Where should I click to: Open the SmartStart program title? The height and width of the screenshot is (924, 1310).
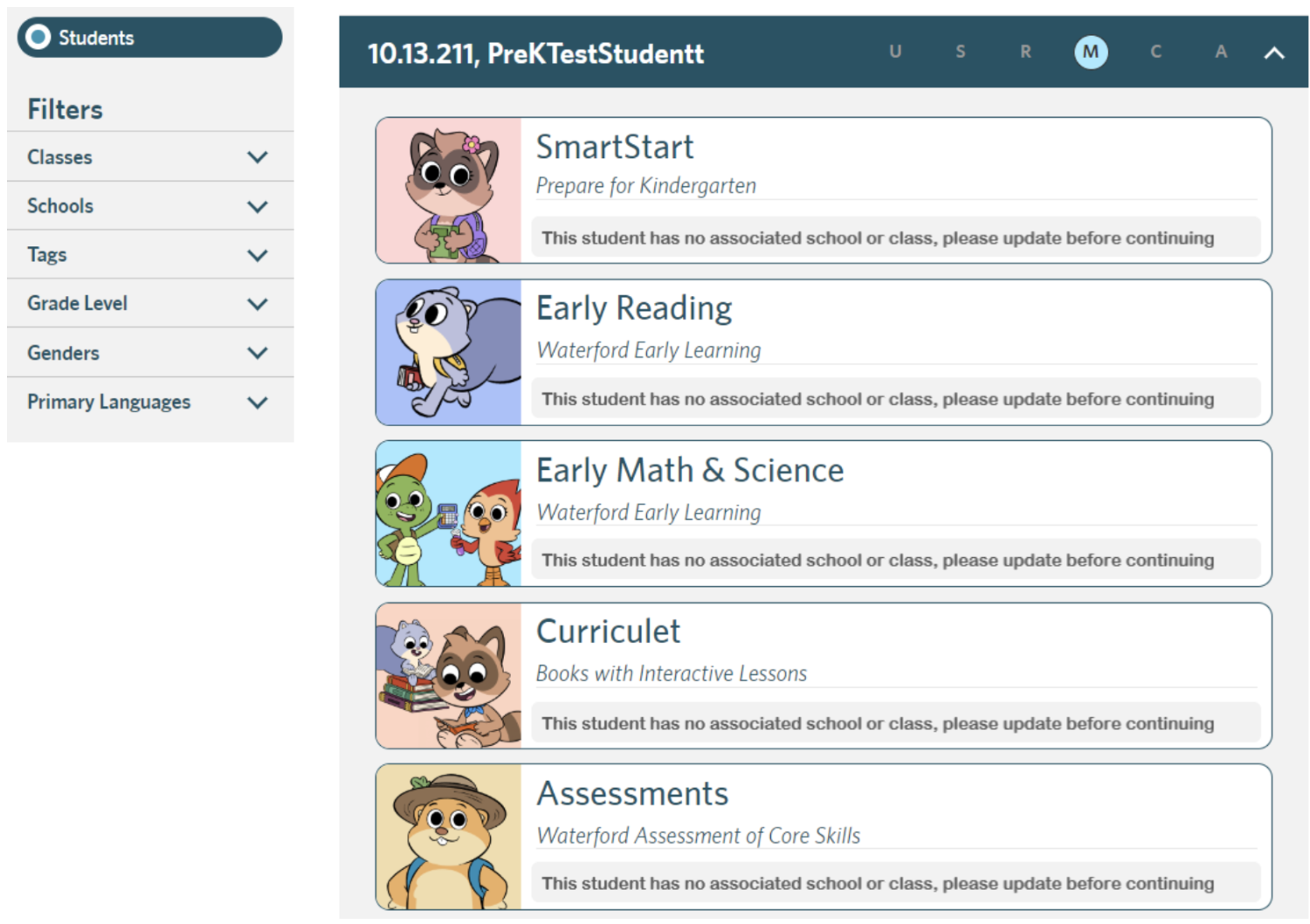(x=615, y=147)
